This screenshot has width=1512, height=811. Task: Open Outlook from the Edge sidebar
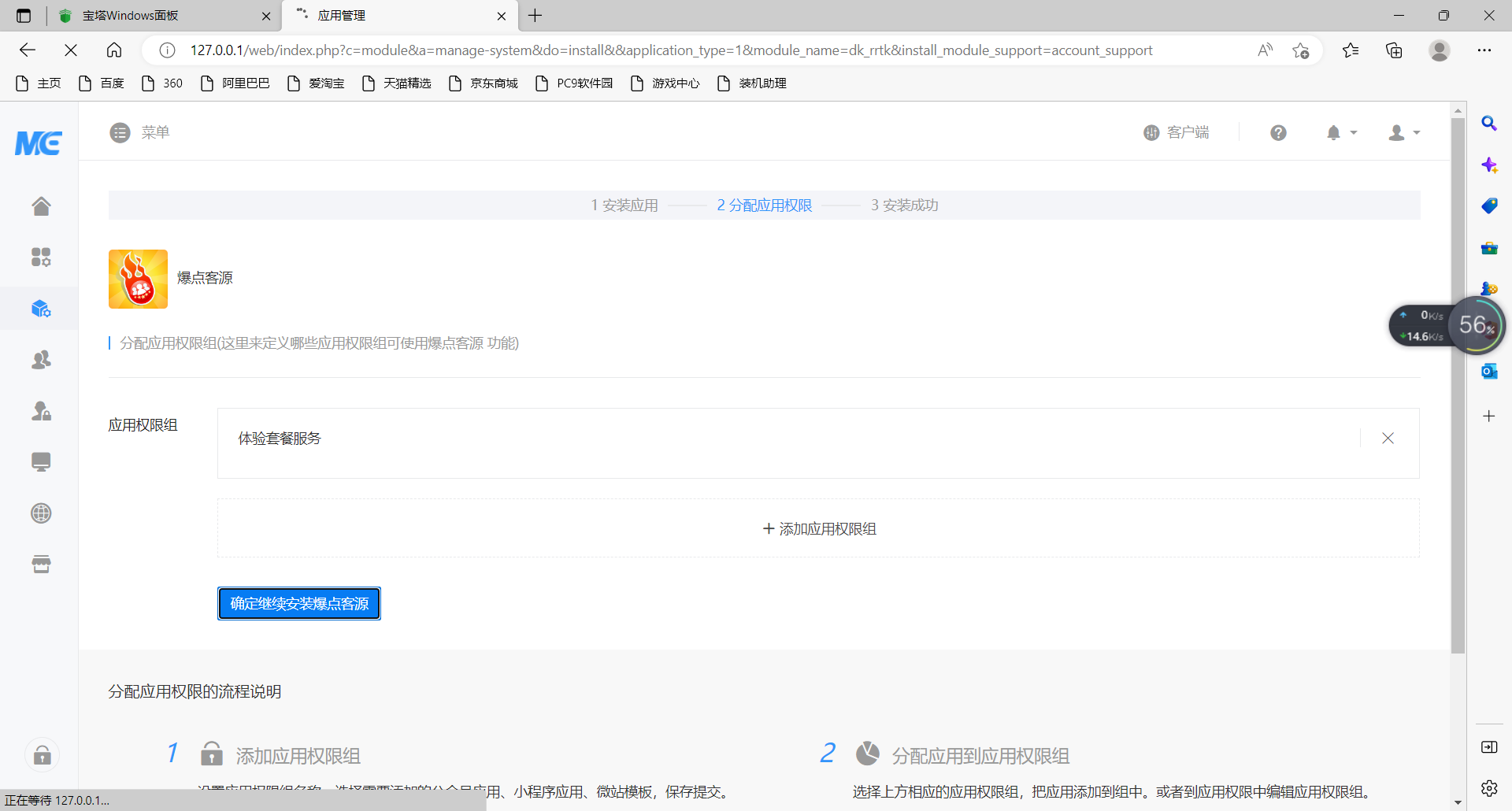1489,371
